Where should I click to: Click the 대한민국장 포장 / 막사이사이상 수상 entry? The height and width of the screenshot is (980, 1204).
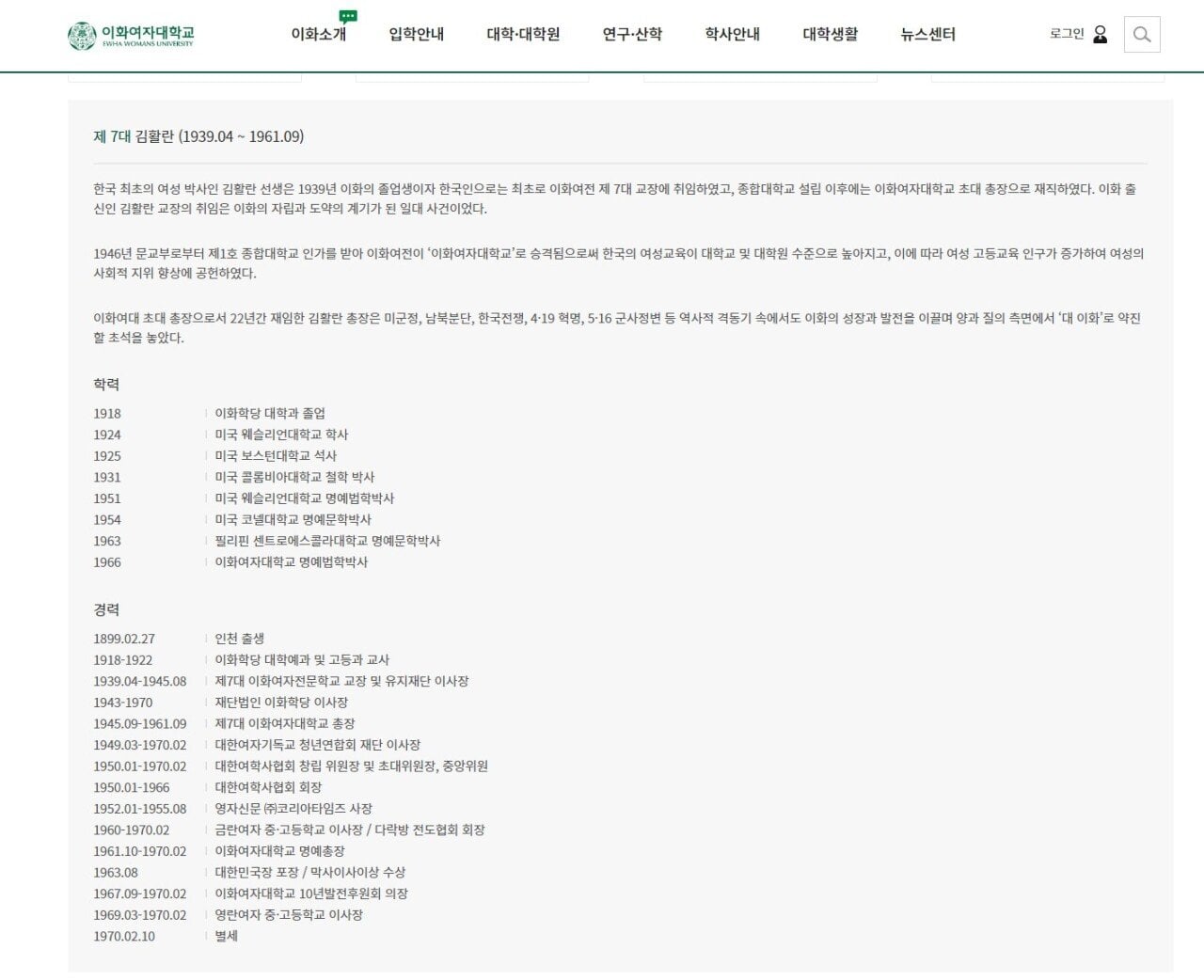(310, 873)
